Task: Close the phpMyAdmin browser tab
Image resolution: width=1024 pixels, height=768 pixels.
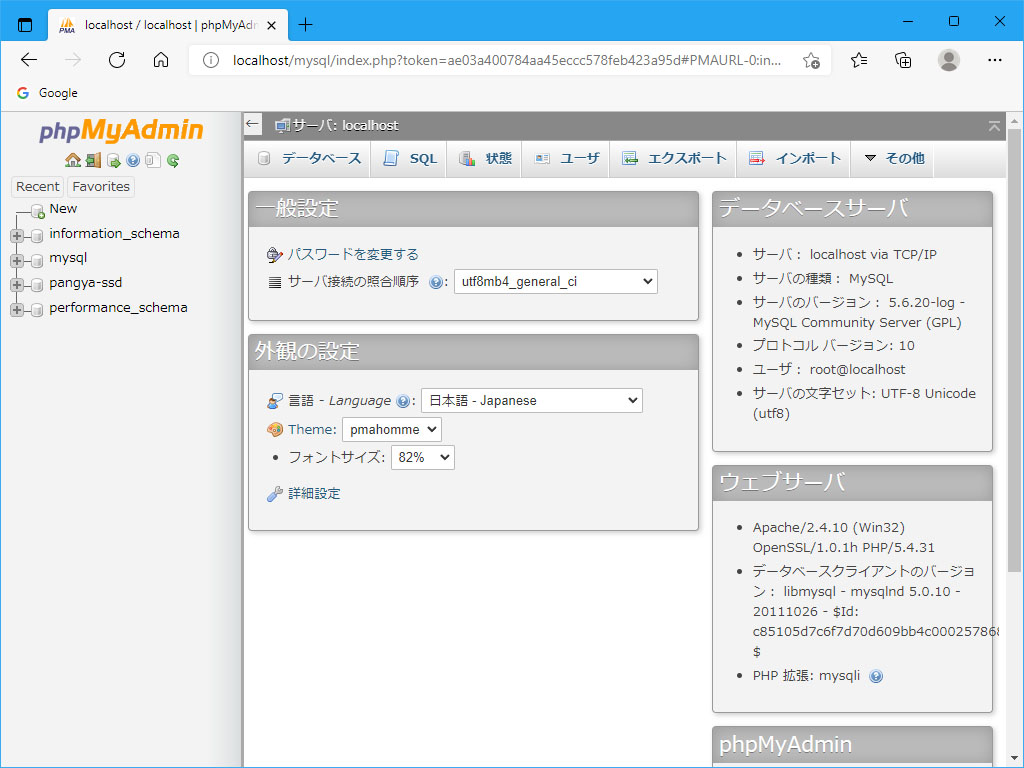Action: [x=272, y=25]
